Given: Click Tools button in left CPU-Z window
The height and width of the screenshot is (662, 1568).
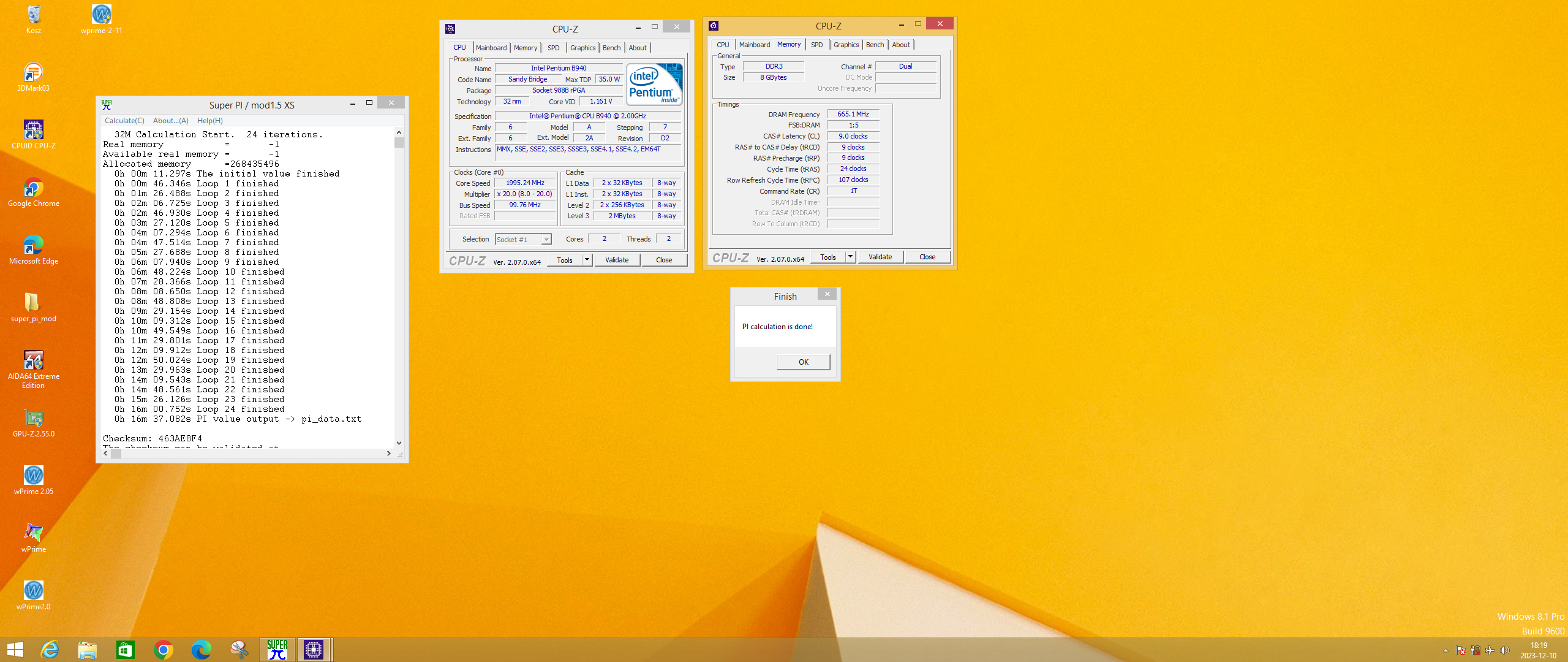Looking at the screenshot, I should (x=565, y=260).
